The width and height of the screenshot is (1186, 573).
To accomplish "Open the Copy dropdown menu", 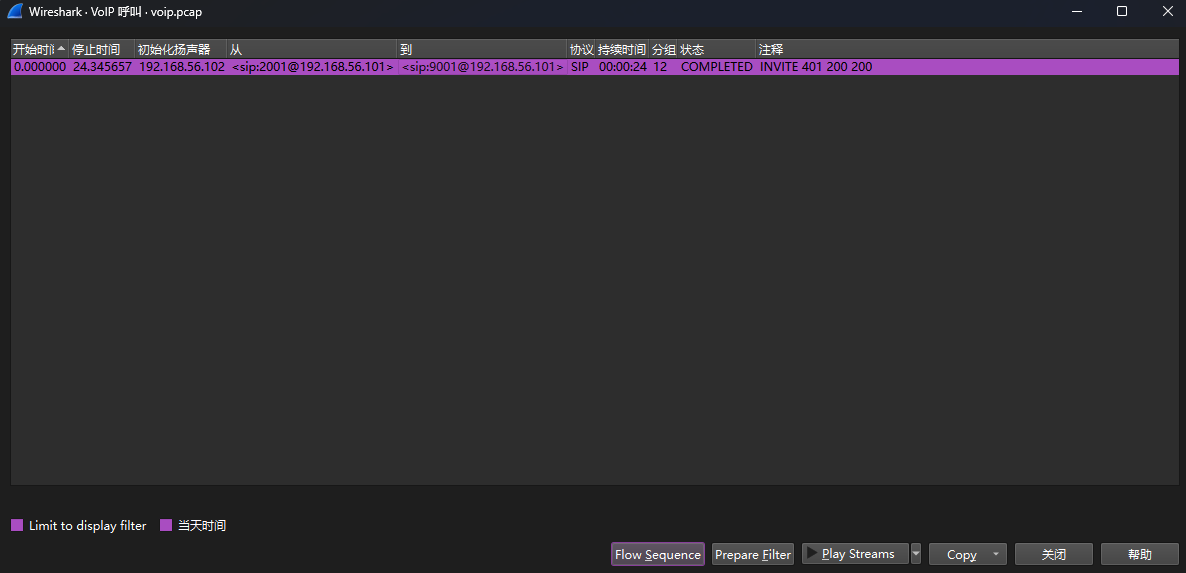I will point(967,554).
